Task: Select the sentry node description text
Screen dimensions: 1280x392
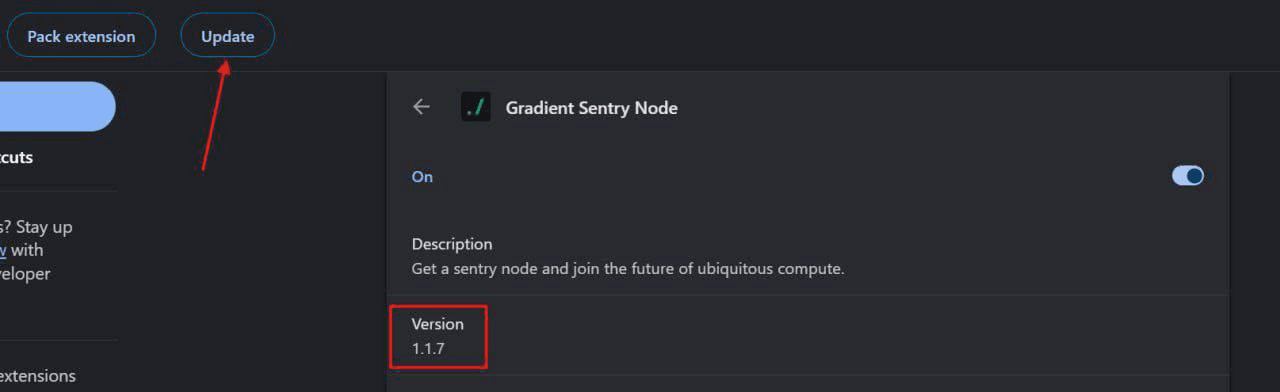Action: [628, 269]
